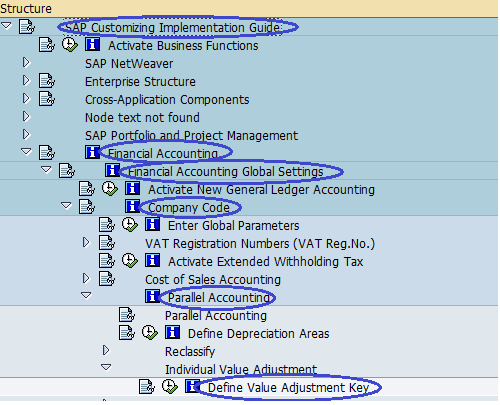Execute Define Depreciation Areas clock icon

[x=150, y=333]
